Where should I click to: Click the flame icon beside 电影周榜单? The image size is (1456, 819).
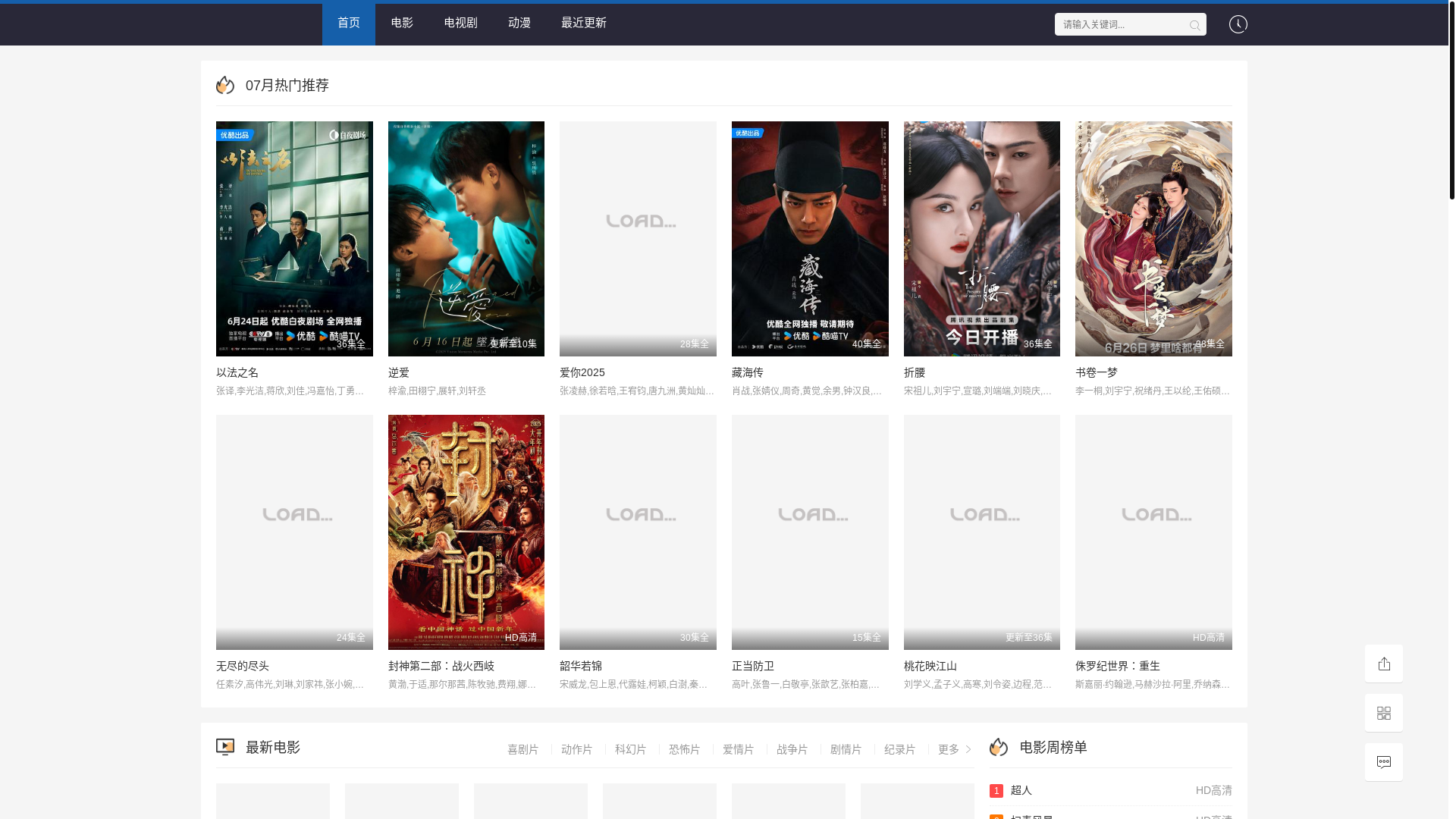click(x=999, y=747)
